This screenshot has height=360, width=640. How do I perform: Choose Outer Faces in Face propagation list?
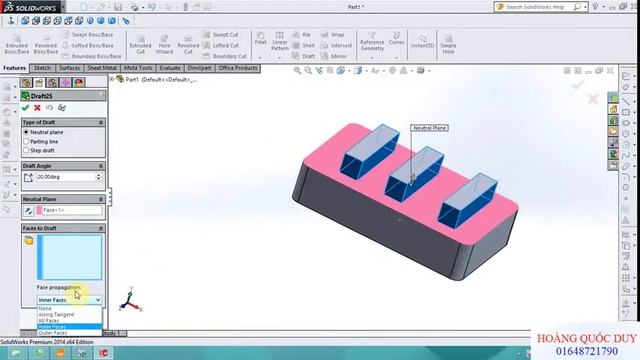pos(69,333)
